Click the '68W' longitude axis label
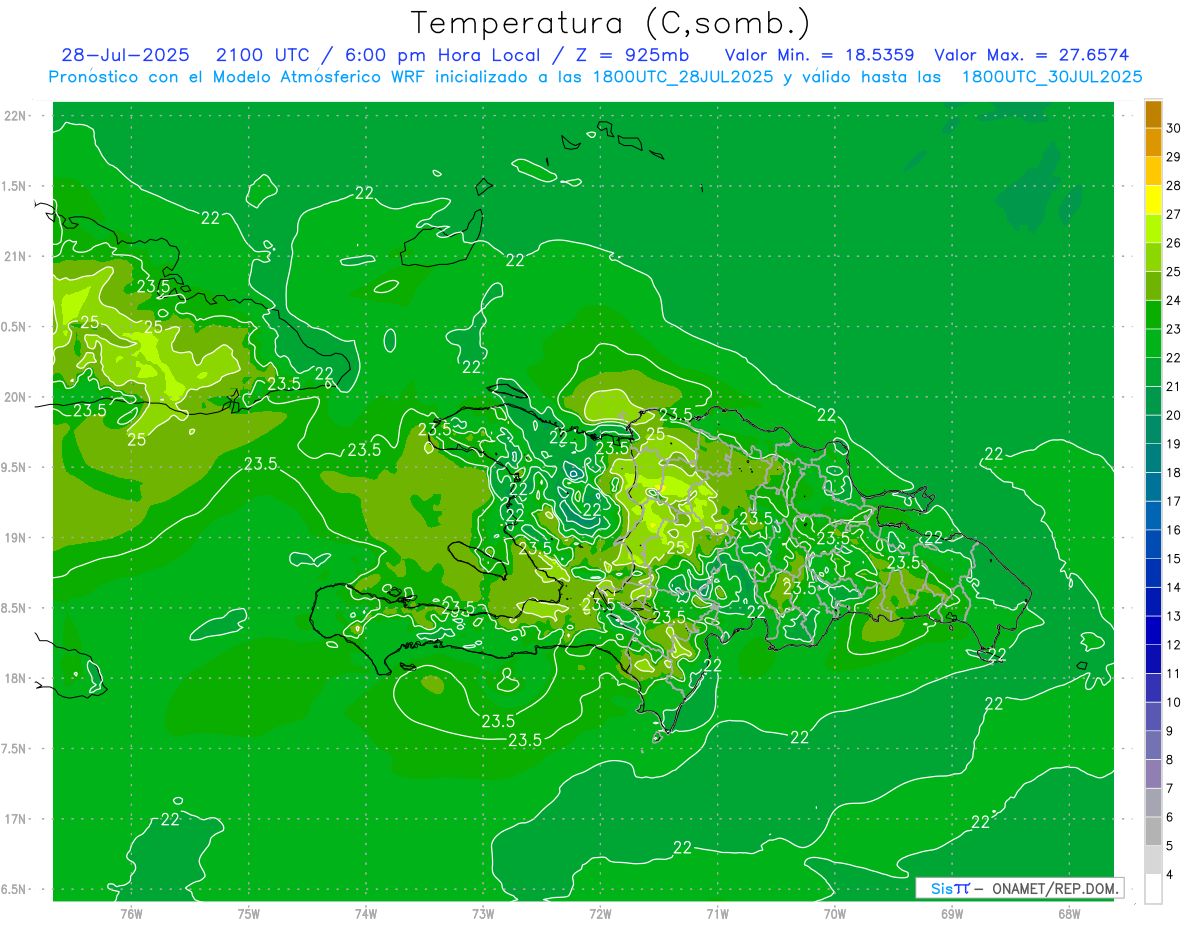The height and width of the screenshot is (927, 1200). point(1068,914)
